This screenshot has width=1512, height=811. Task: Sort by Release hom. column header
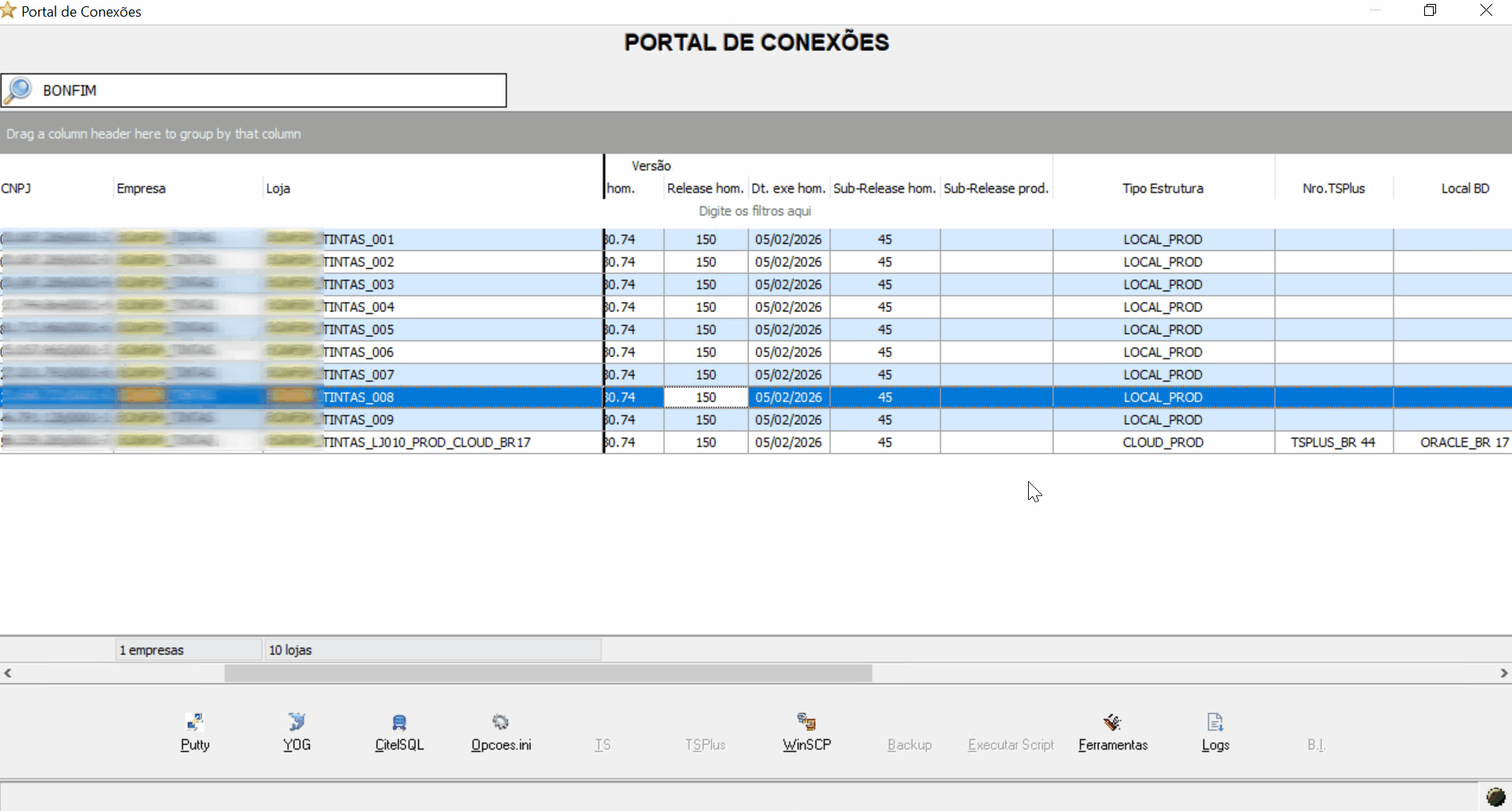coord(705,188)
